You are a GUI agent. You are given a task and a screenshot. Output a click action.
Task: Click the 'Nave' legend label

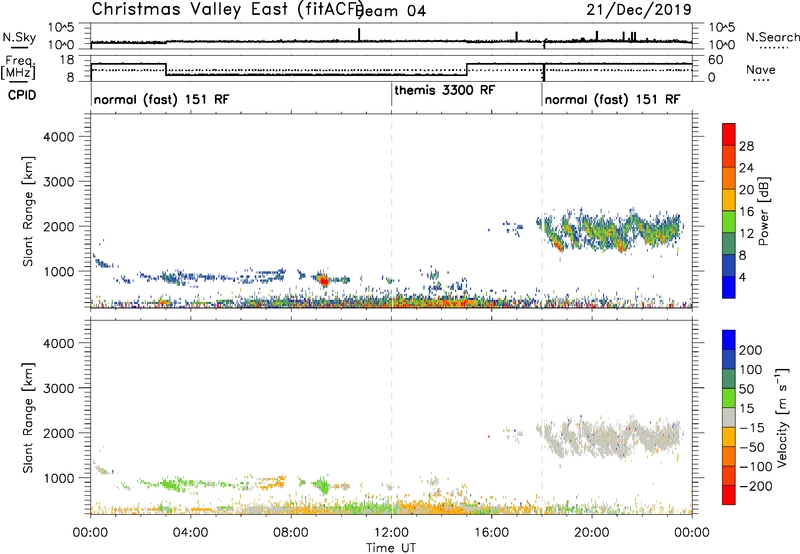tap(761, 70)
